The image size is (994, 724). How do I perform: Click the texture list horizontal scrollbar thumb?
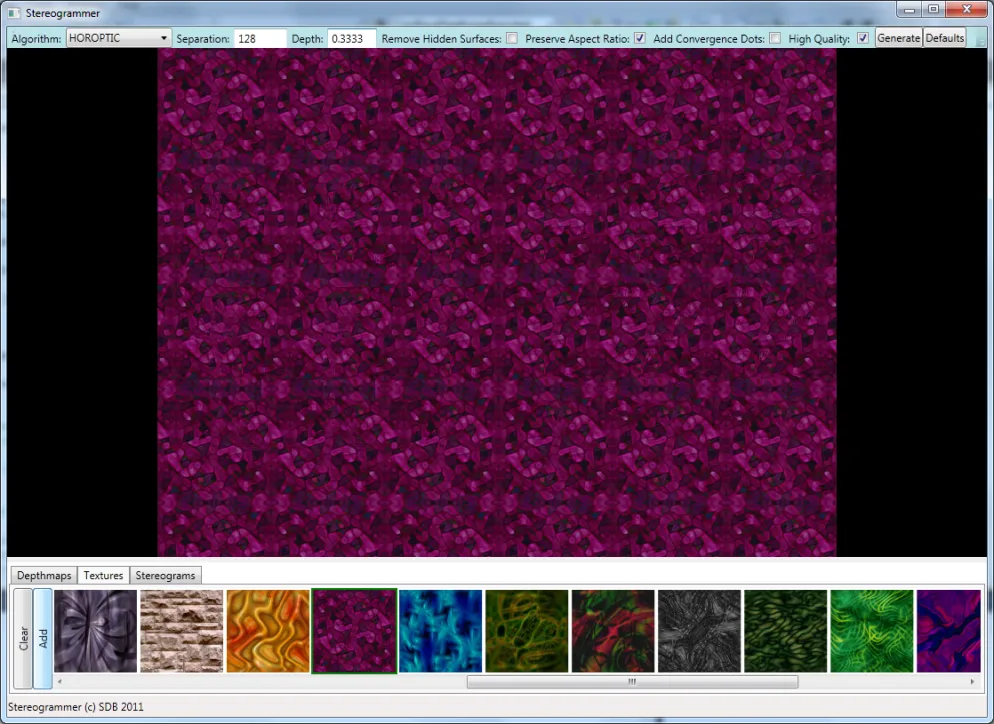(632, 682)
